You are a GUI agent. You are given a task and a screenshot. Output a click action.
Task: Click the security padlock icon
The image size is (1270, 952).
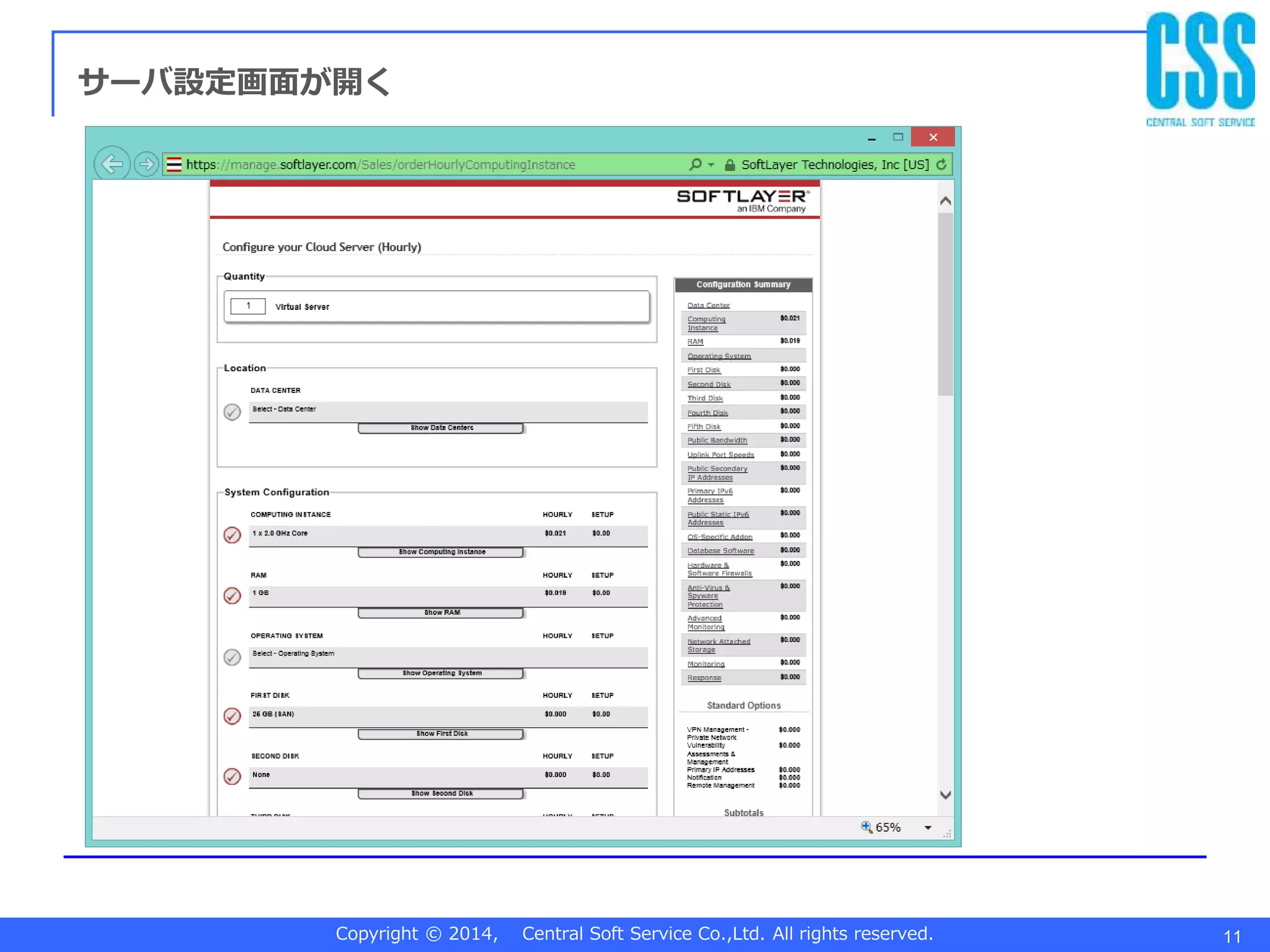click(x=730, y=165)
